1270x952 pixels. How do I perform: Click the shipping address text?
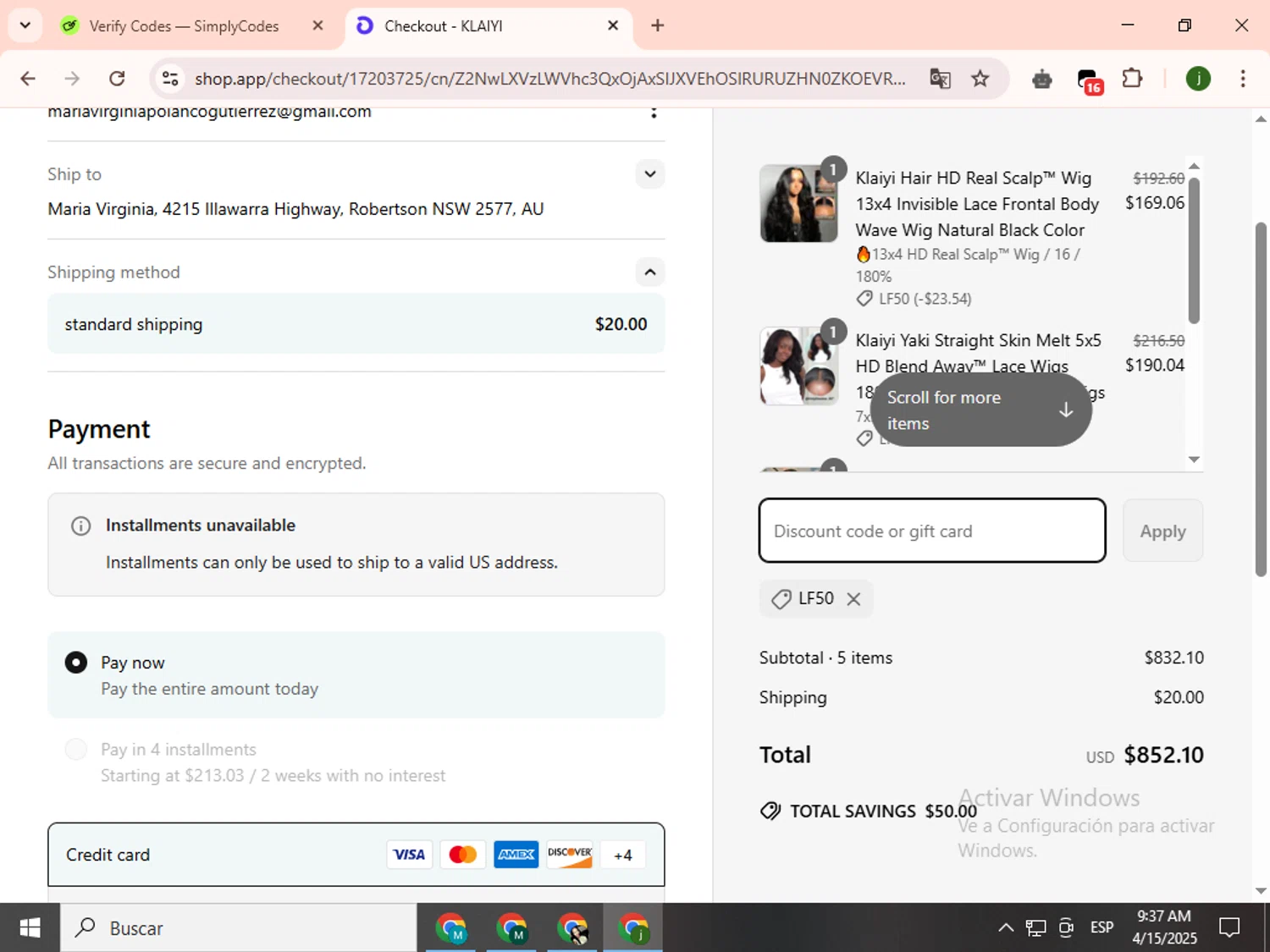[x=295, y=209]
